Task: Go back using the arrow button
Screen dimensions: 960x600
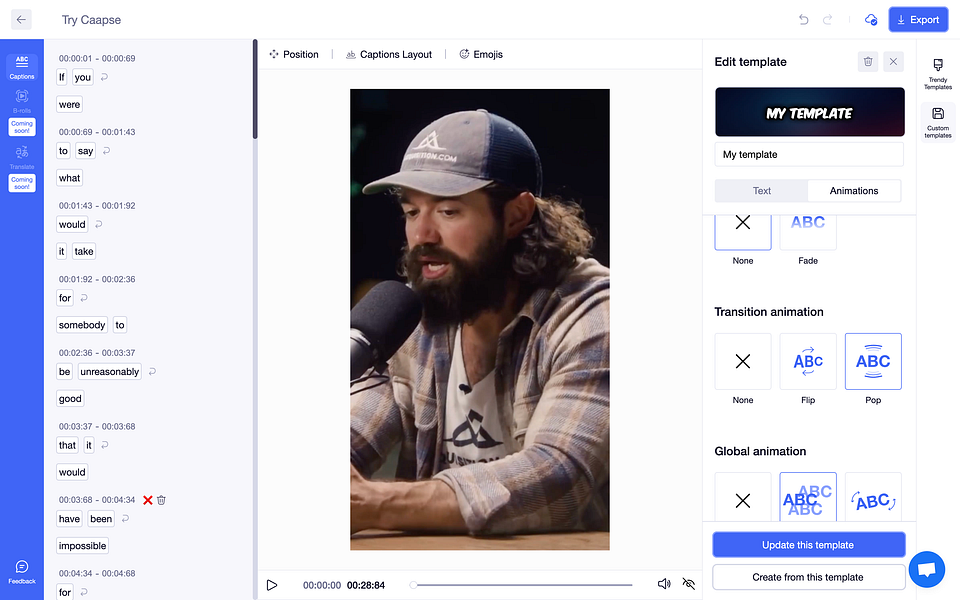Action: (21, 20)
